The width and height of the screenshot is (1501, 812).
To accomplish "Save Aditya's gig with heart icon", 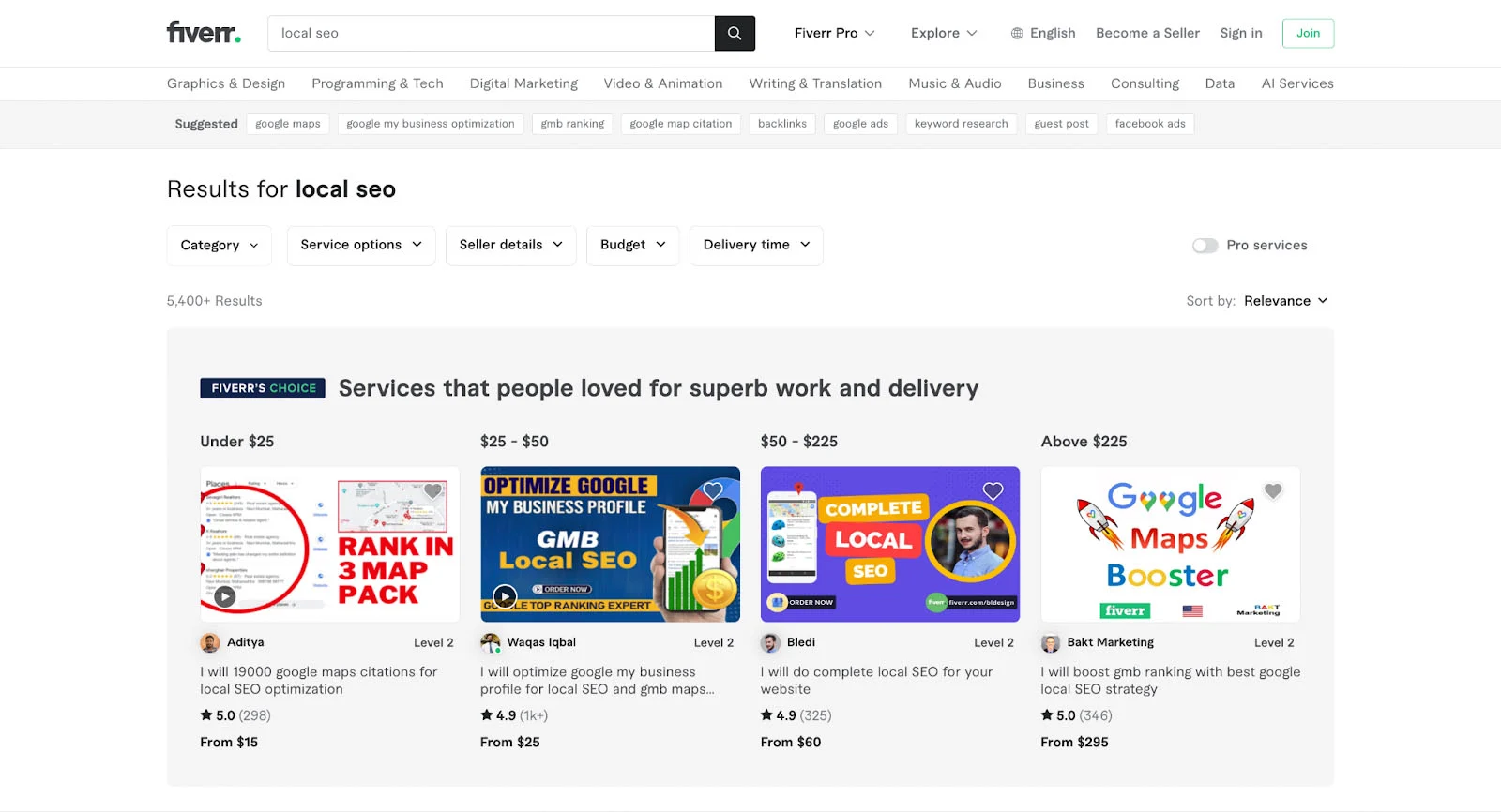I will pos(432,490).
